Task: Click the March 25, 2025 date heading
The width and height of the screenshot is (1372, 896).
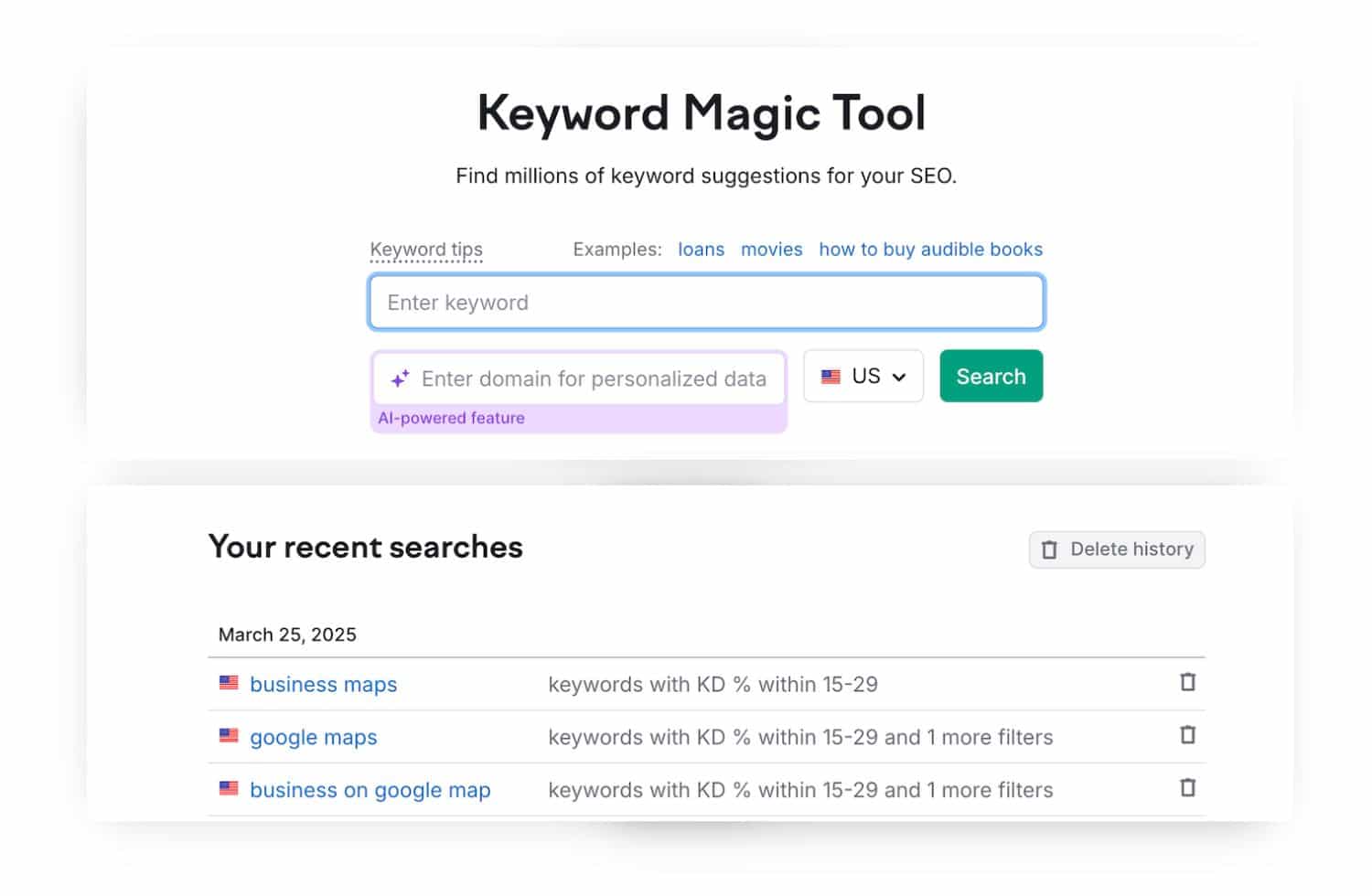Action: point(287,635)
